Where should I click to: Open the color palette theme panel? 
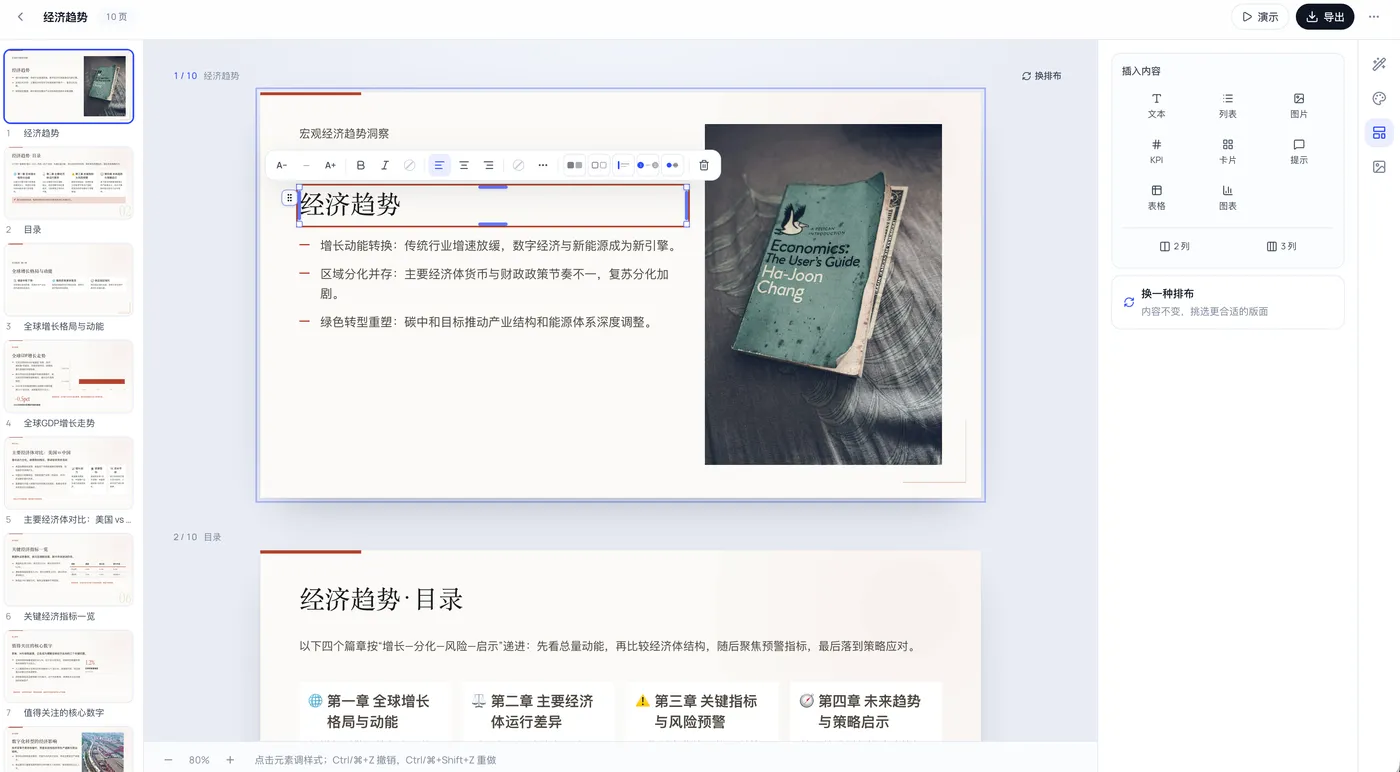[x=1379, y=98]
